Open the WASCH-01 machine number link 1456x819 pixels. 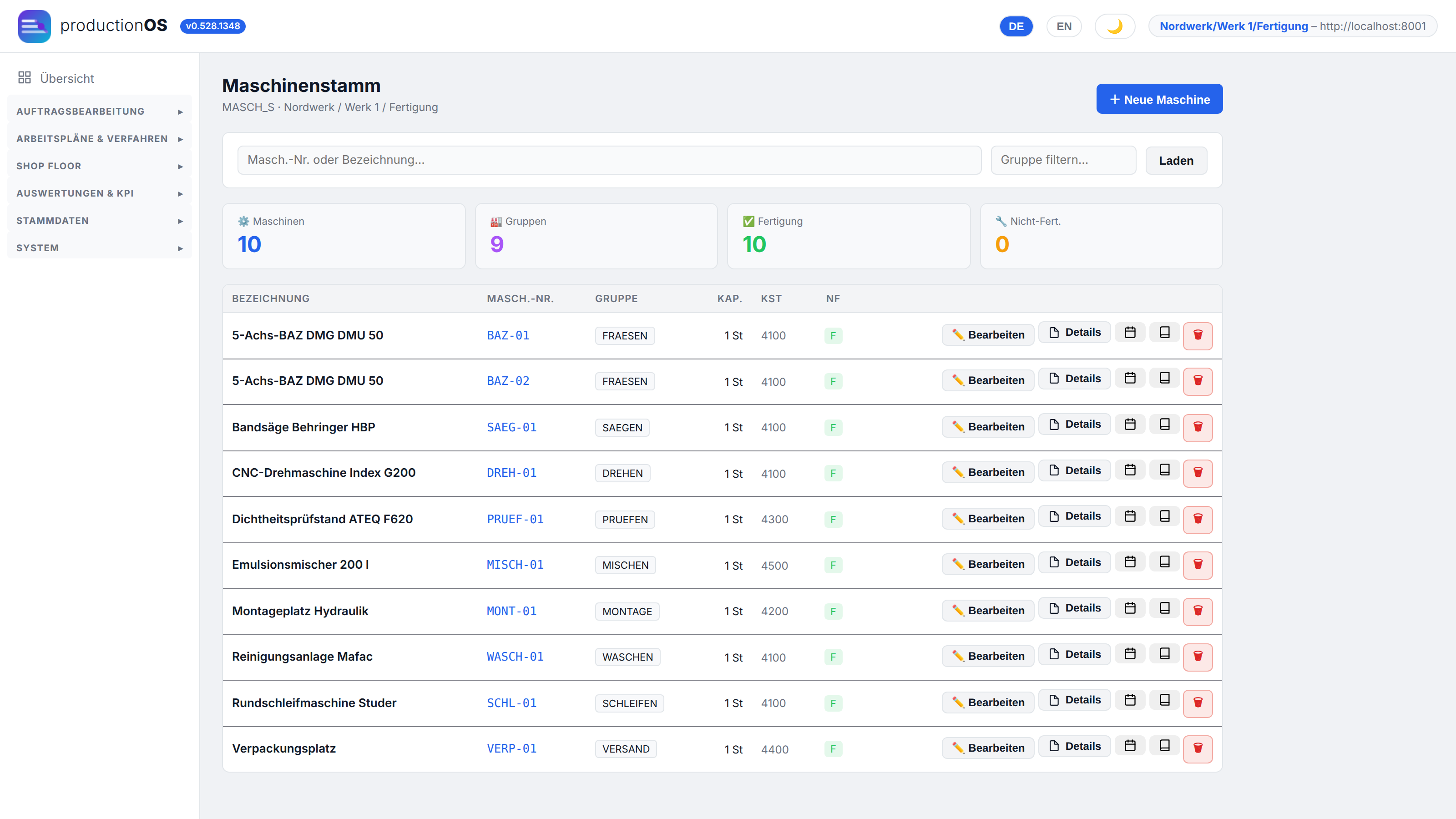coord(515,657)
